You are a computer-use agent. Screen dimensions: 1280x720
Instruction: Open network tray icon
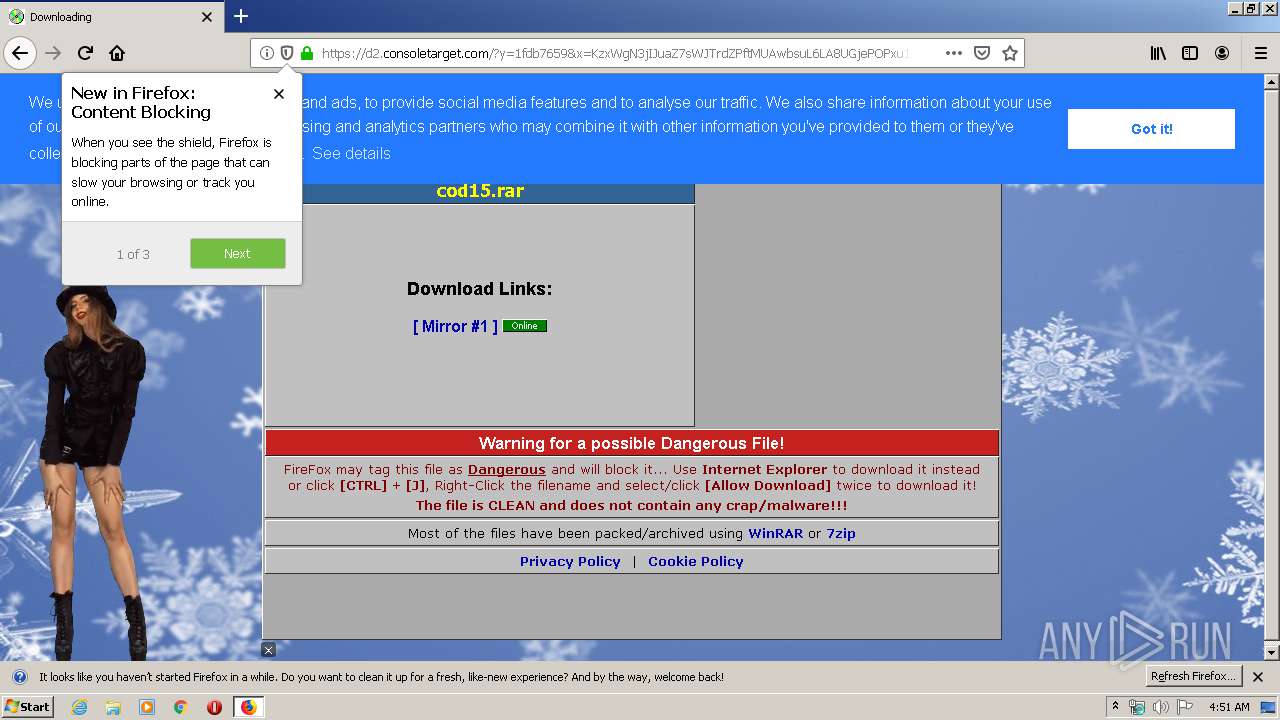tap(1137, 707)
